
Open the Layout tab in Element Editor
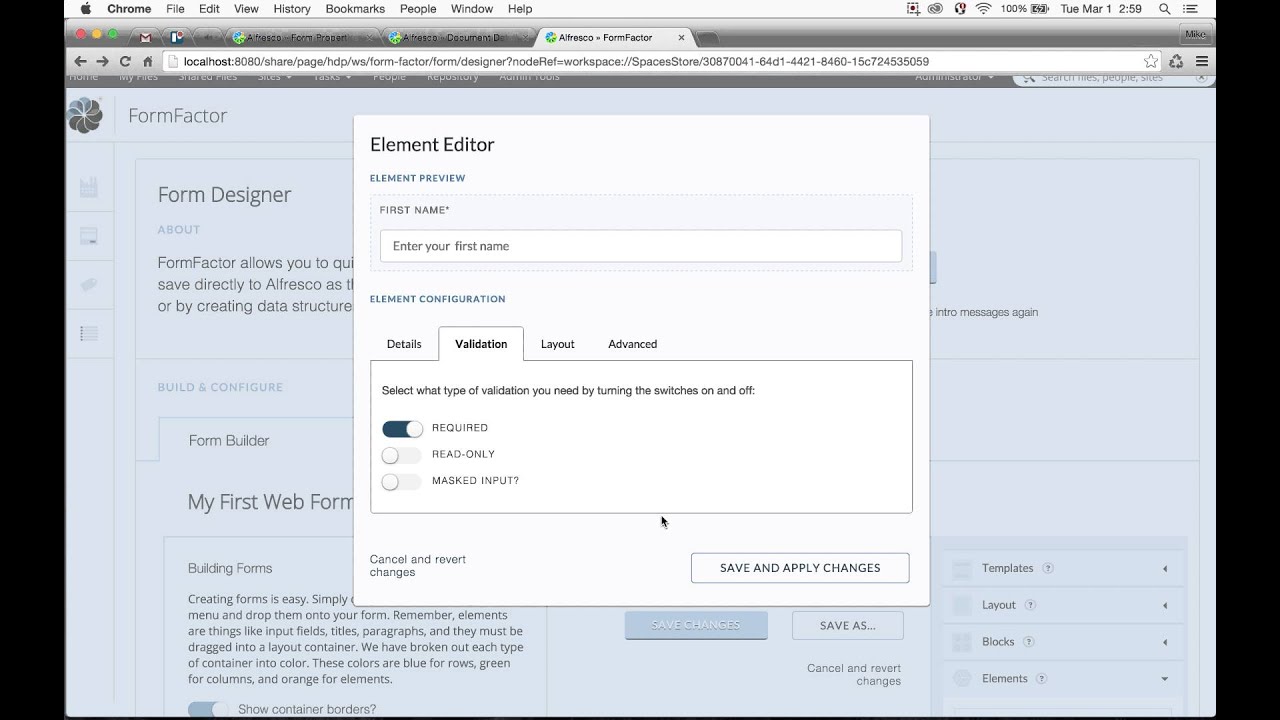557,344
